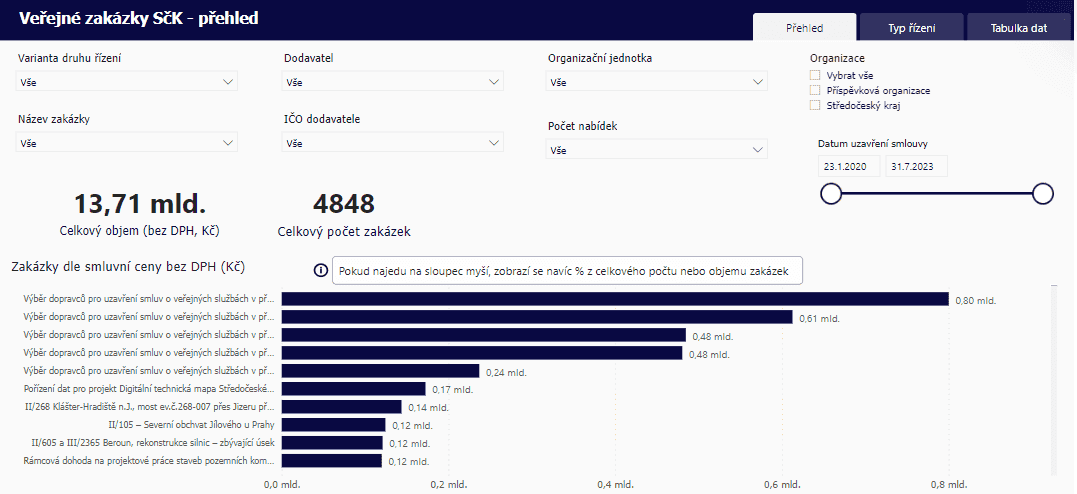Check the 'Vybrat vše' checkbox
Image resolution: width=1077 pixels, height=494 pixels.
(815, 75)
